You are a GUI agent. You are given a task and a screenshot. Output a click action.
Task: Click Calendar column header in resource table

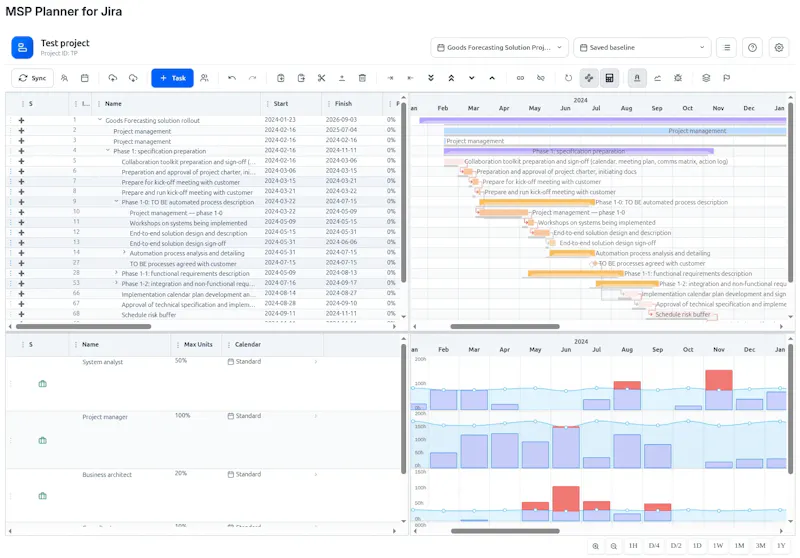[x=247, y=344]
